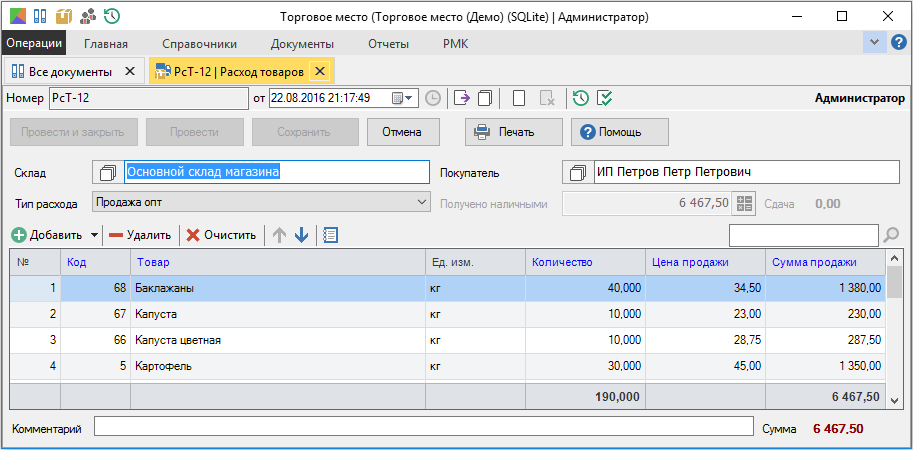Click the copy document icon in toolbar
Image resolution: width=913 pixels, height=450 pixels.
click(x=485, y=98)
